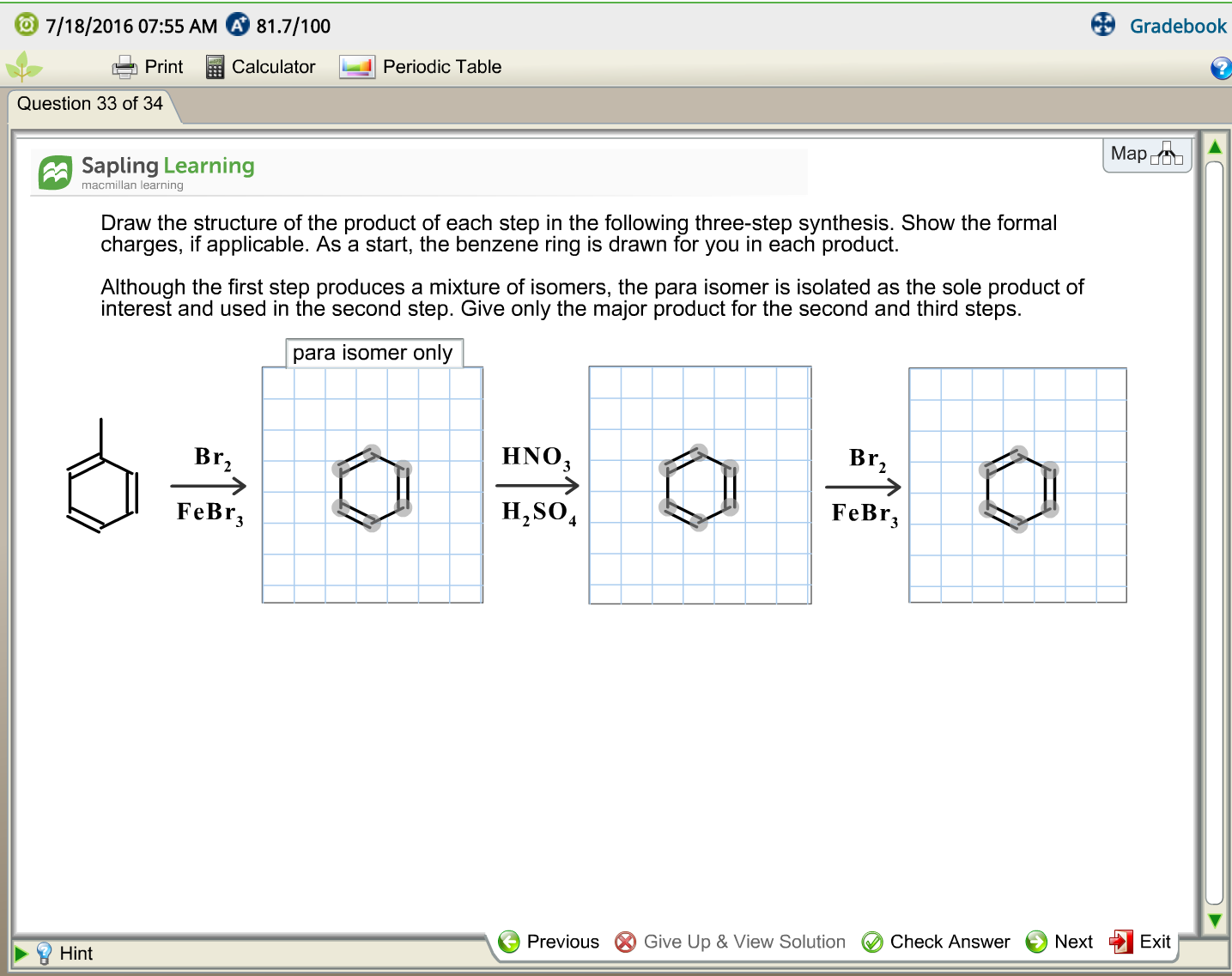Select the Question 33 of 34 tab

pos(90,105)
